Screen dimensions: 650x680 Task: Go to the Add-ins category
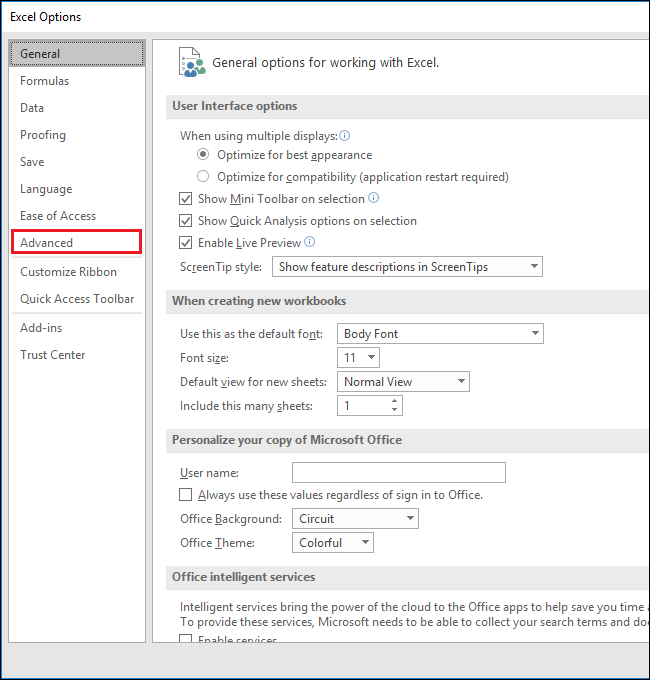point(77,328)
